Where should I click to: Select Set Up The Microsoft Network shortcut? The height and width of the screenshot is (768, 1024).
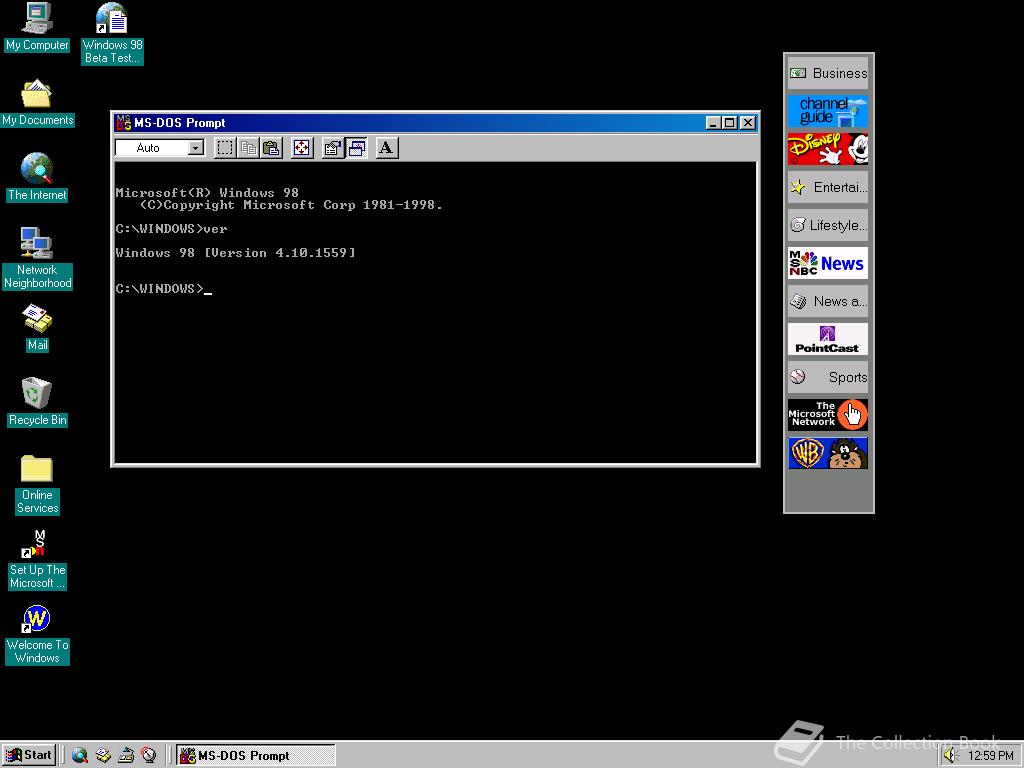click(x=37, y=560)
